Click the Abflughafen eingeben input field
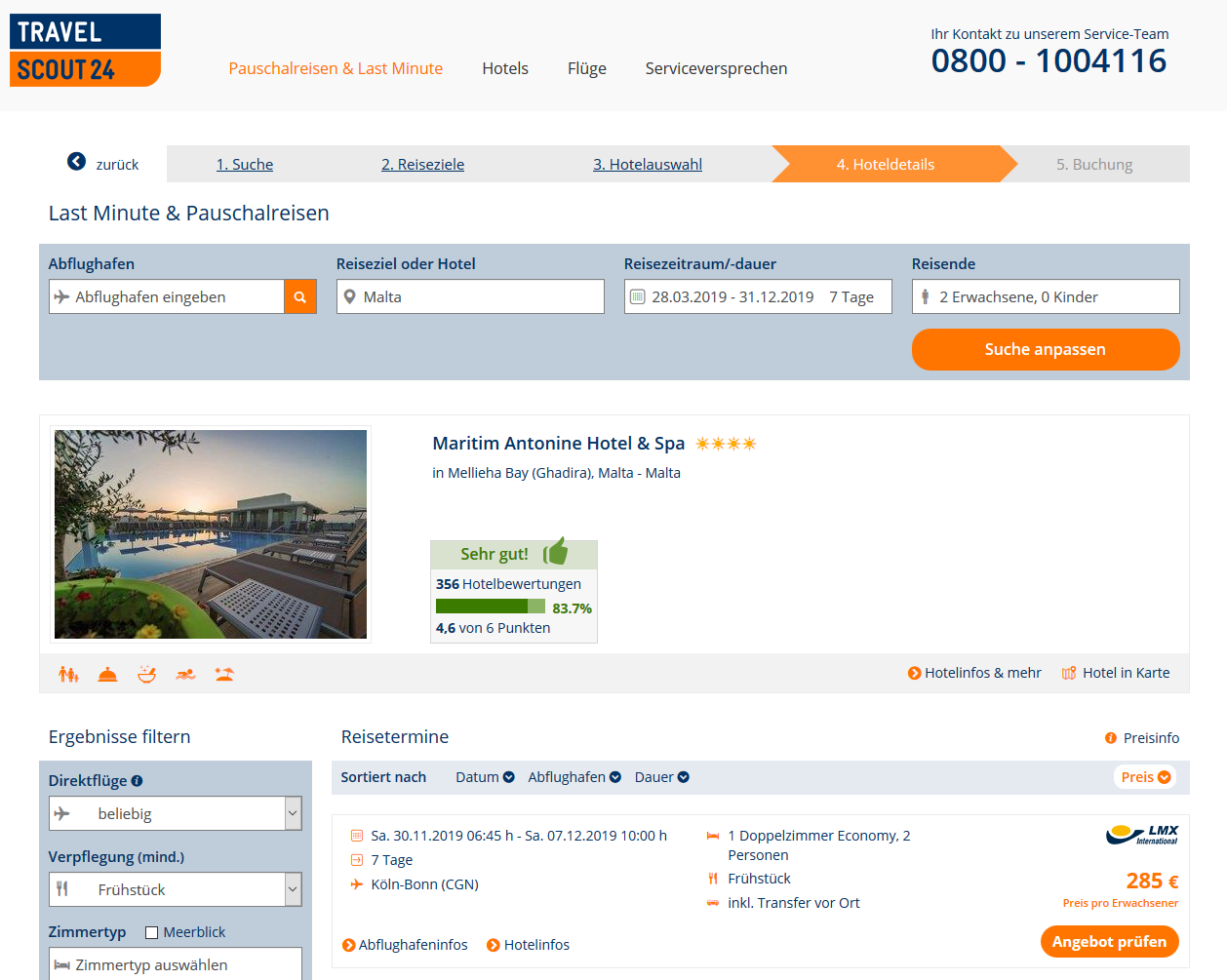 click(167, 296)
